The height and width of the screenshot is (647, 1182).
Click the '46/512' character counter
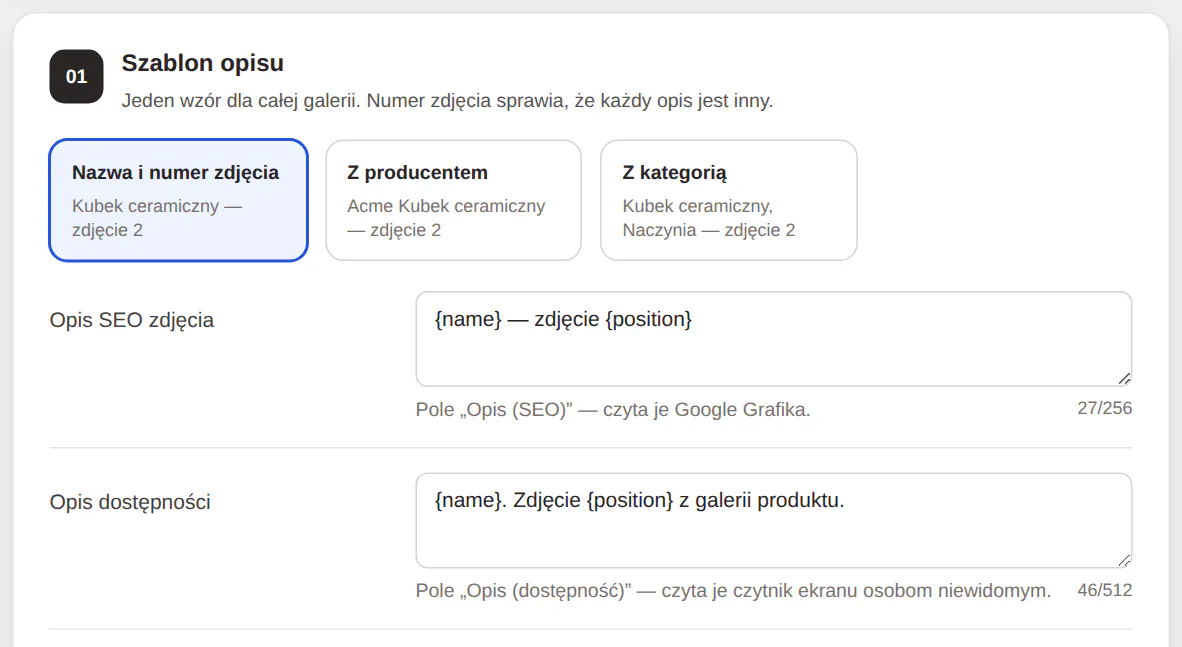click(1104, 590)
